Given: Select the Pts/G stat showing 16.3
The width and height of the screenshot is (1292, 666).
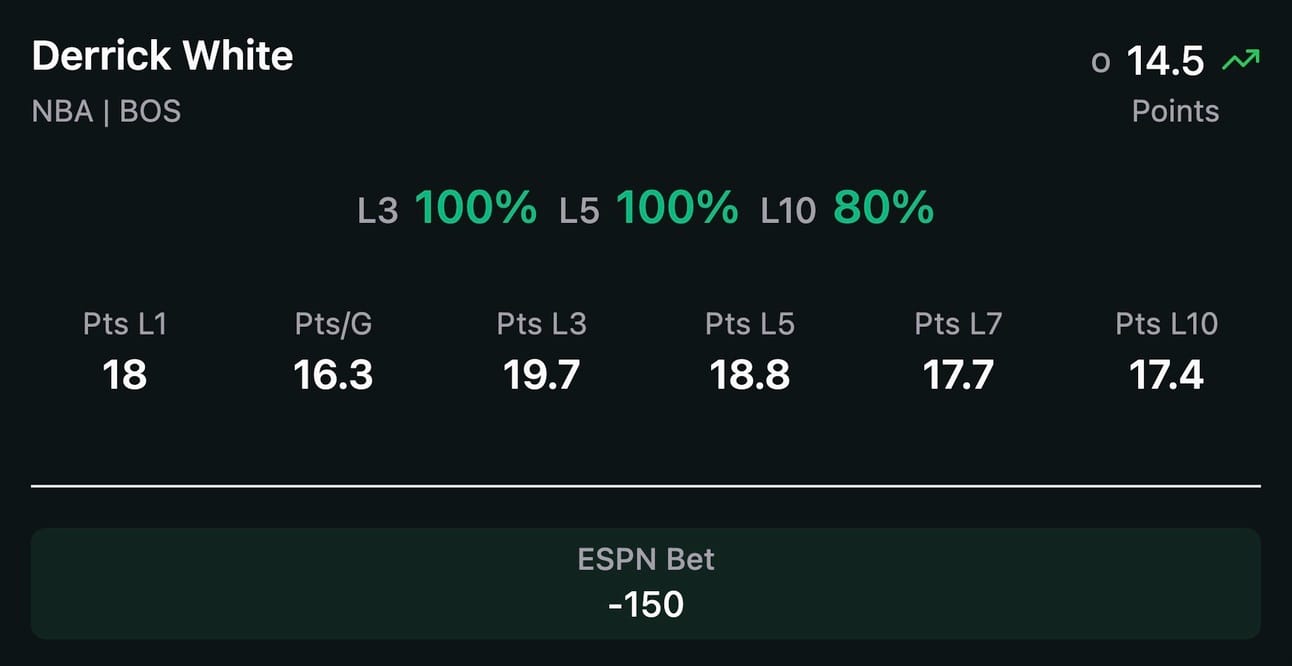Looking at the screenshot, I should pyautogui.click(x=333, y=350).
